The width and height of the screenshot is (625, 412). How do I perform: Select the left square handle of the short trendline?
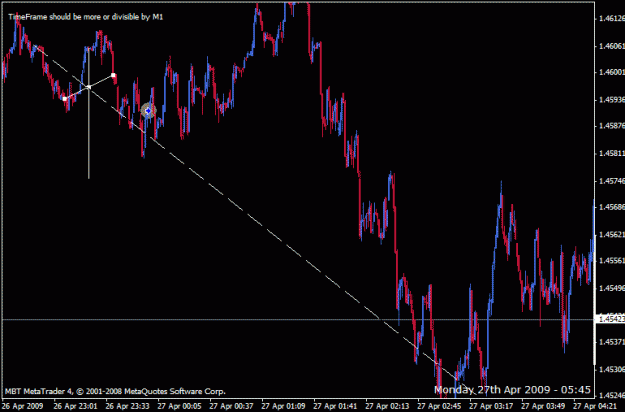65,98
